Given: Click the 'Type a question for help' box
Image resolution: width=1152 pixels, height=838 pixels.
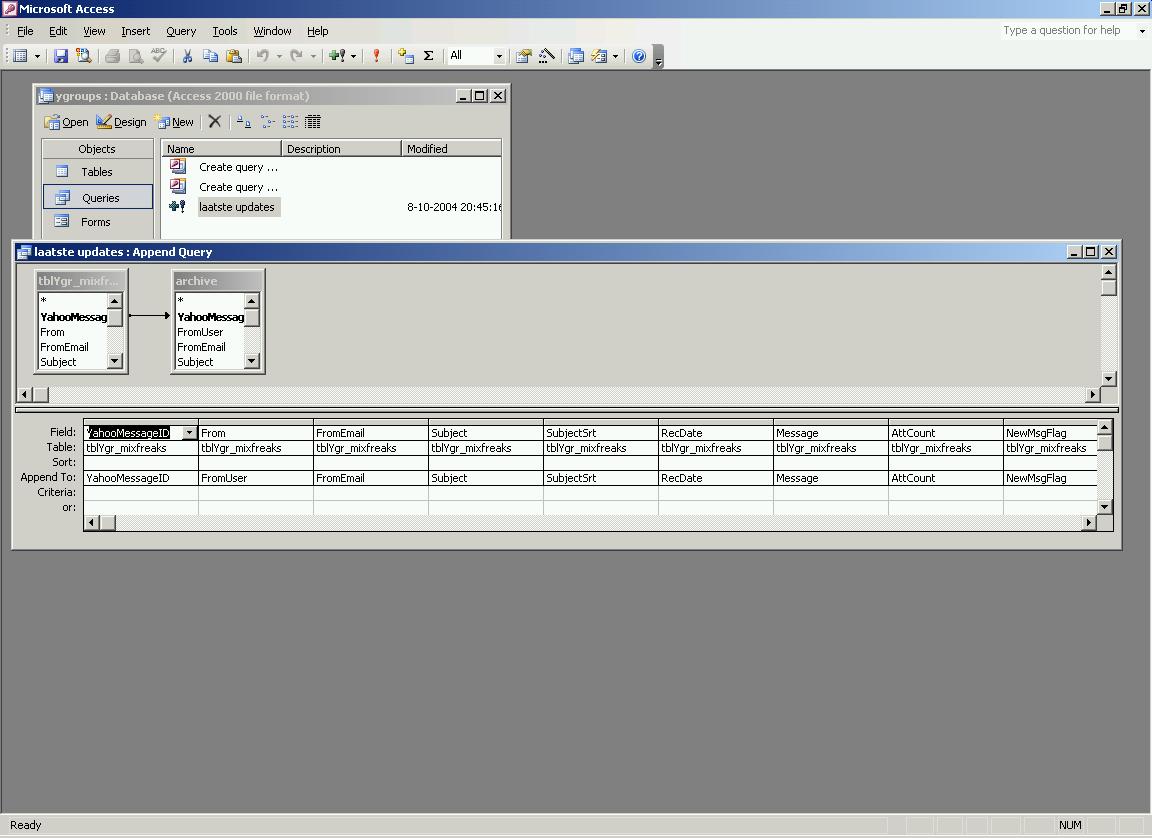Looking at the screenshot, I should click(1062, 30).
